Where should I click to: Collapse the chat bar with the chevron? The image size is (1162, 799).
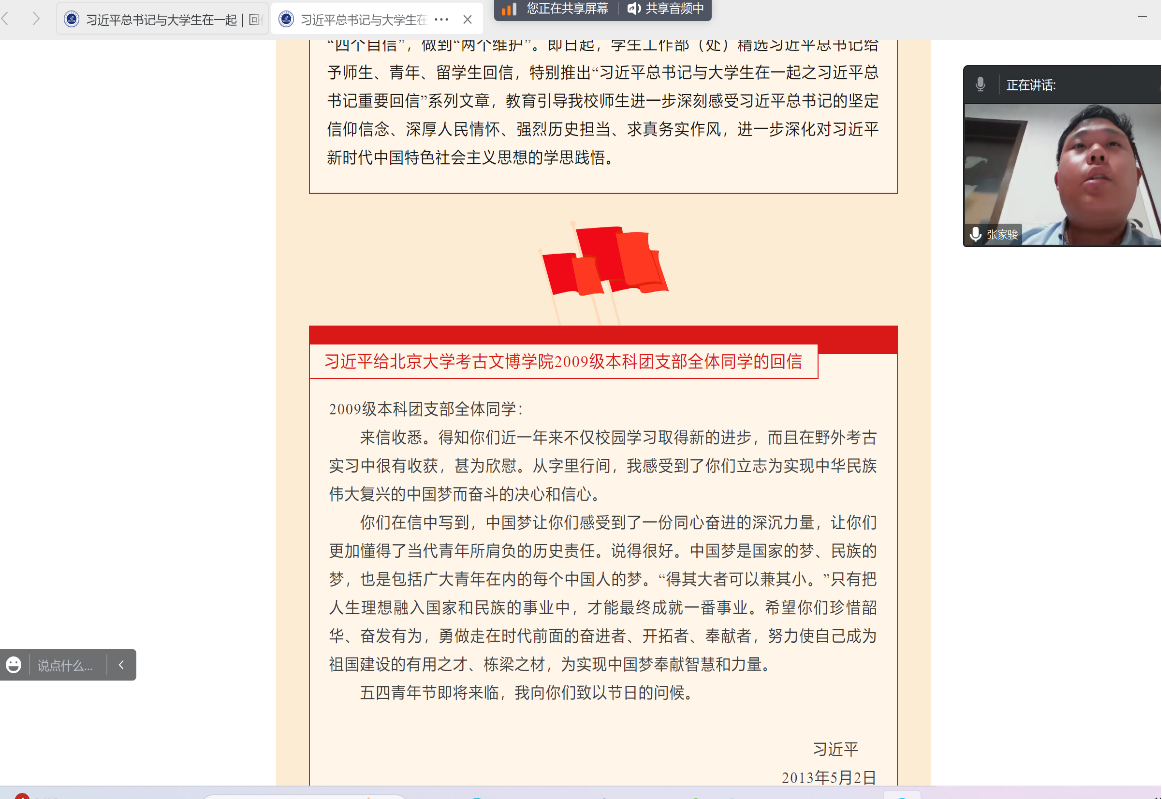tap(121, 665)
